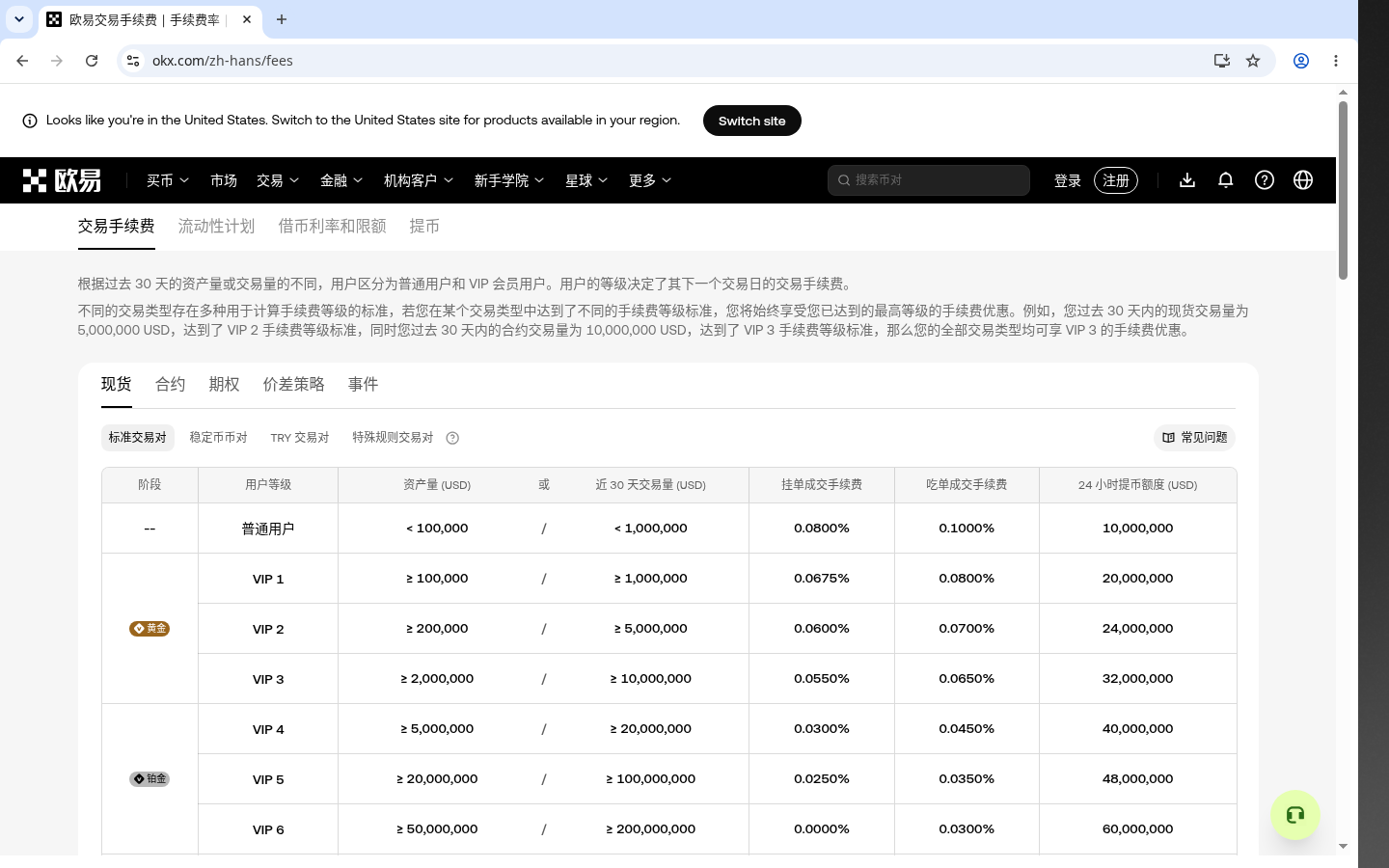Click the install app icon in address bar
The width and height of the screenshot is (1389, 868).
[x=1222, y=61]
